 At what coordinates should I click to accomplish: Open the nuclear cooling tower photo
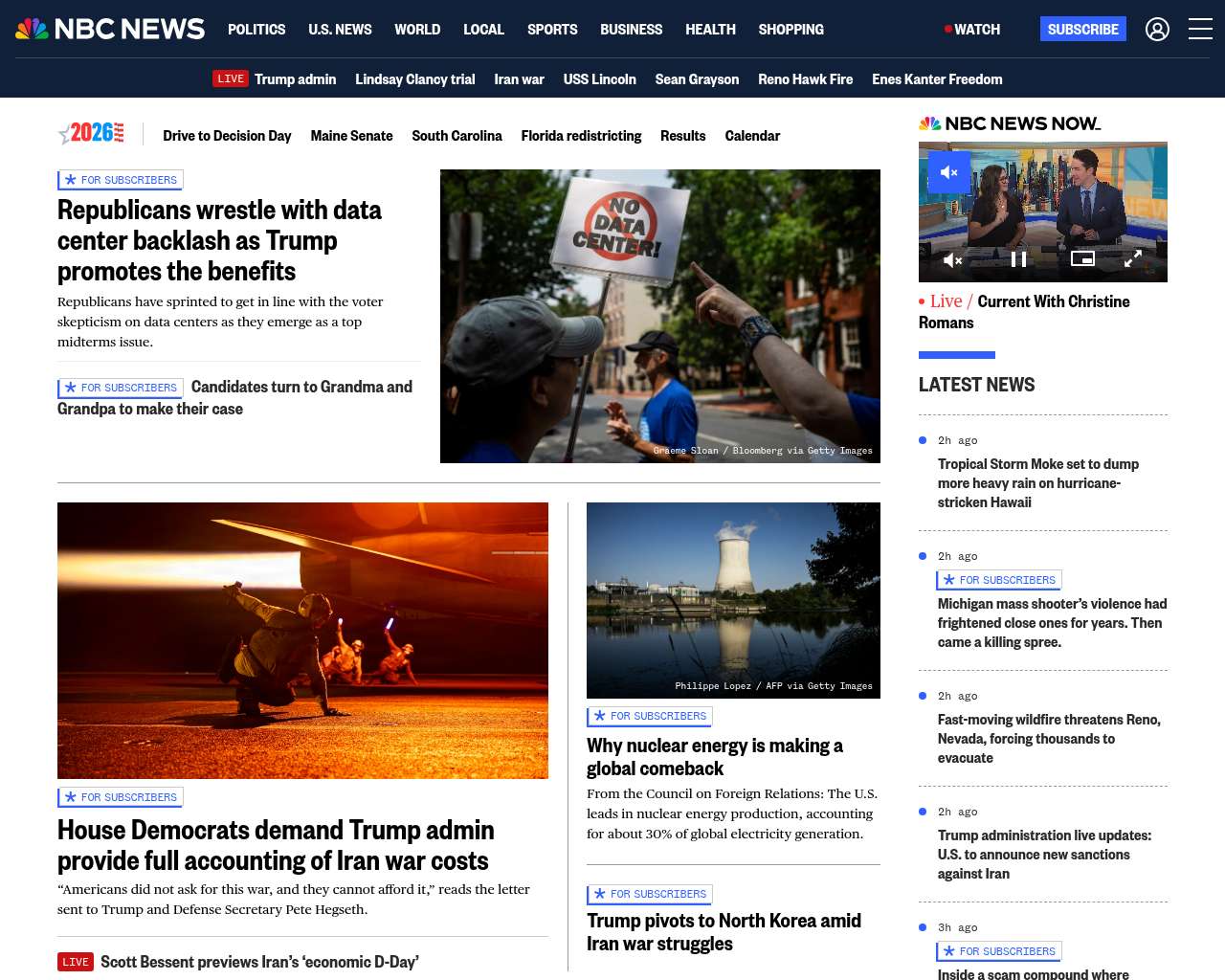coord(733,600)
